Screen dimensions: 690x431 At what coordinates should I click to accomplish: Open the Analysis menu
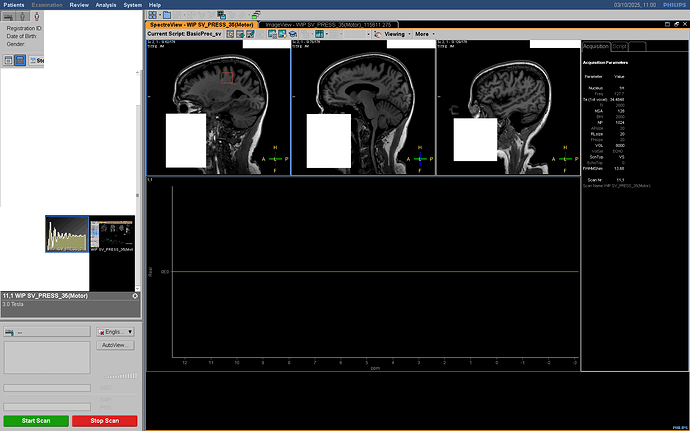(106, 5)
